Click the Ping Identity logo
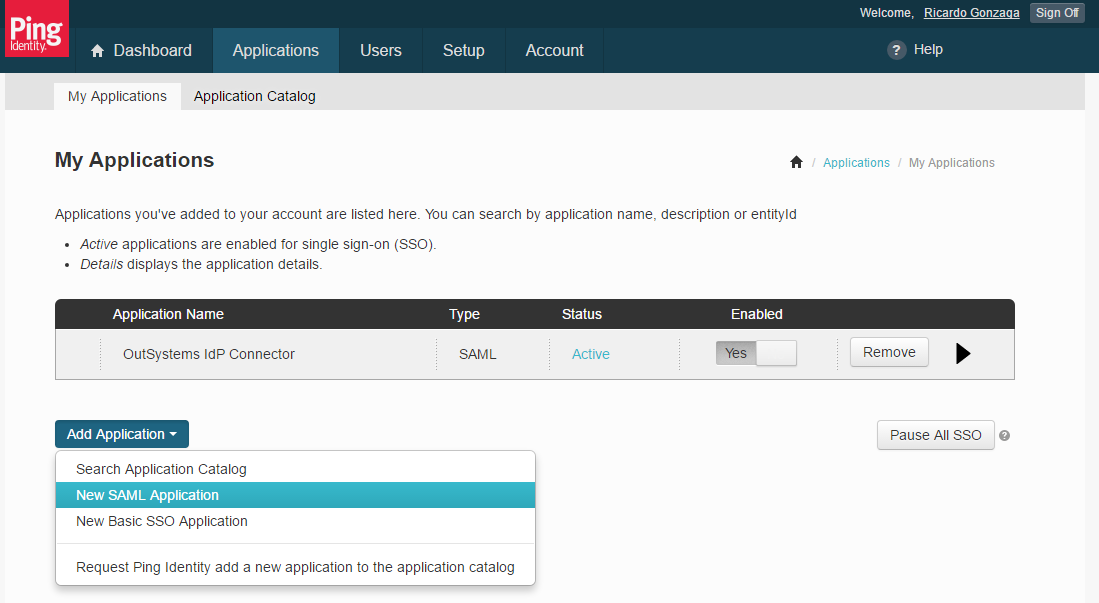Viewport: 1099px width, 603px height. click(x=36, y=30)
